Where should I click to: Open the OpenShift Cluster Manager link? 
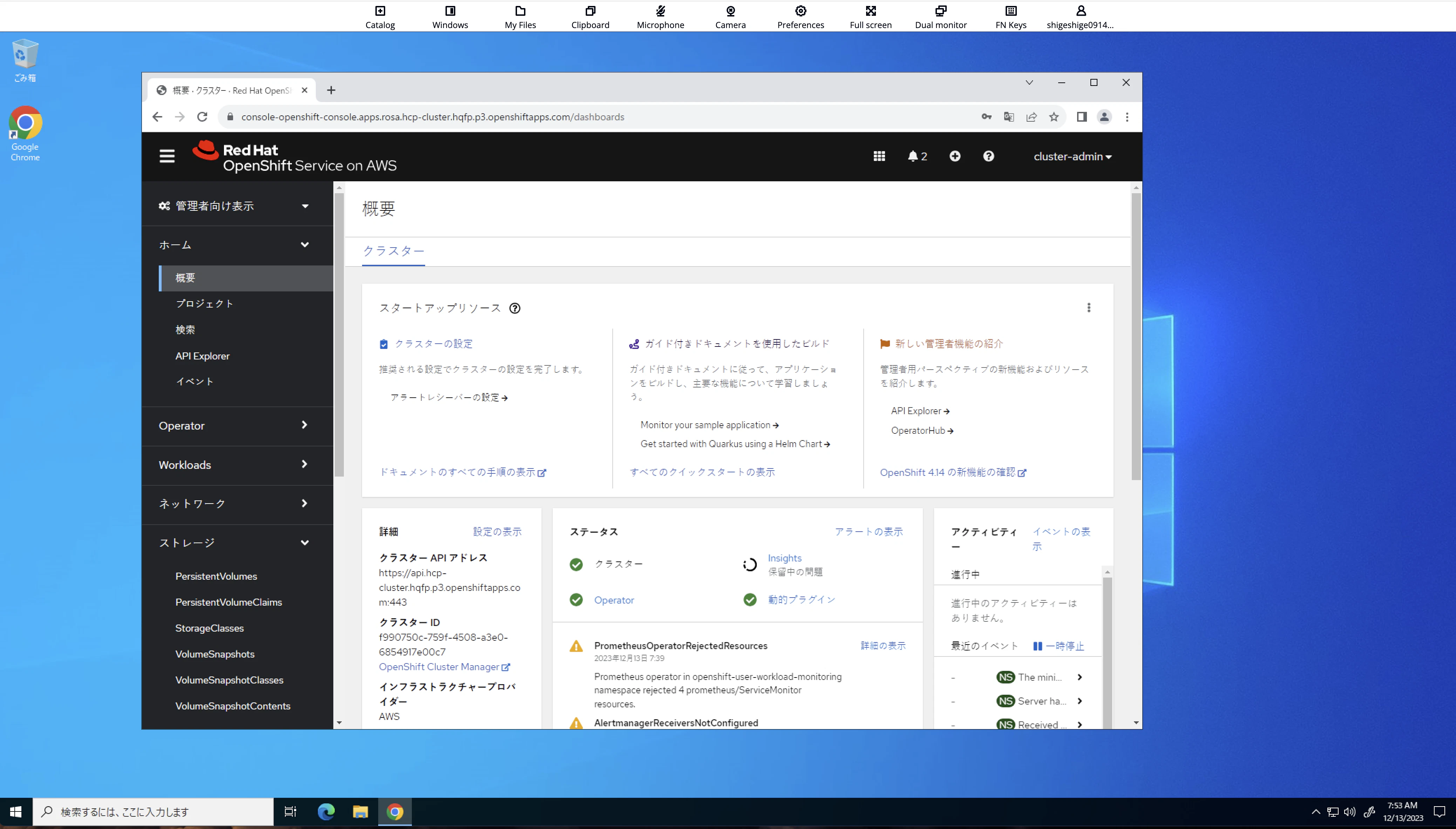(x=444, y=667)
